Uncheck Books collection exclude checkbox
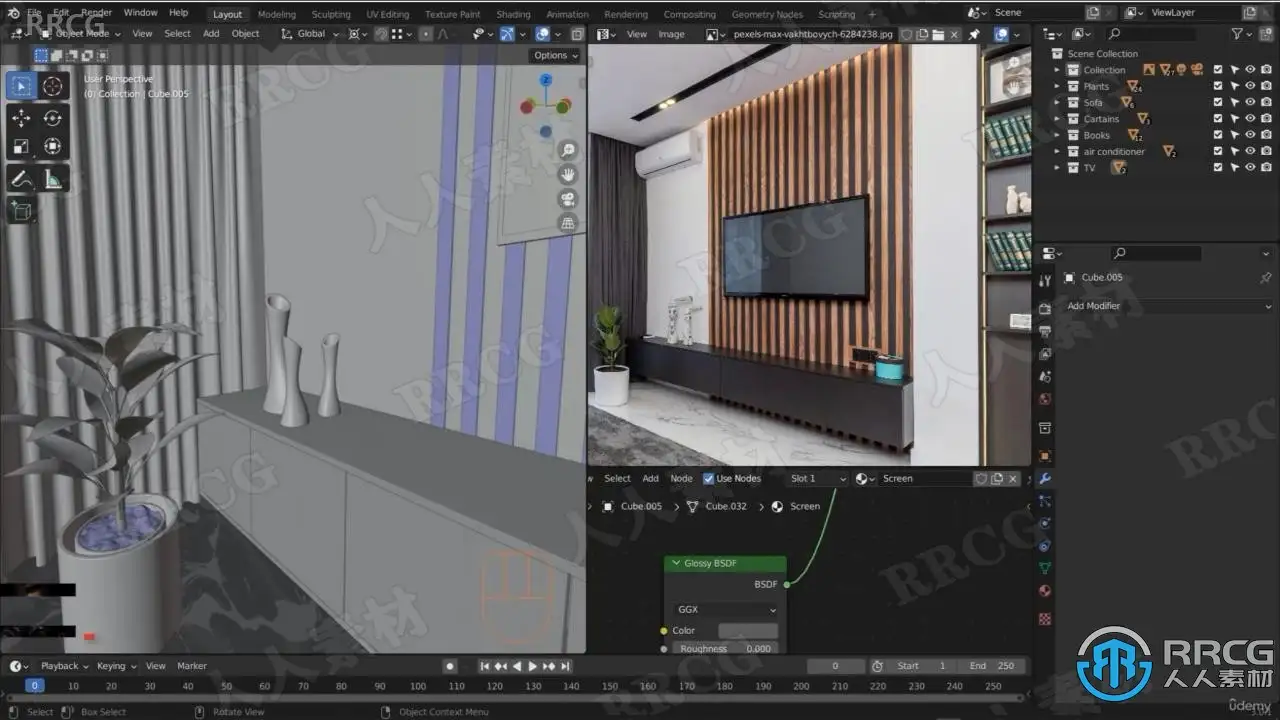Image resolution: width=1280 pixels, height=720 pixels. [1218, 135]
